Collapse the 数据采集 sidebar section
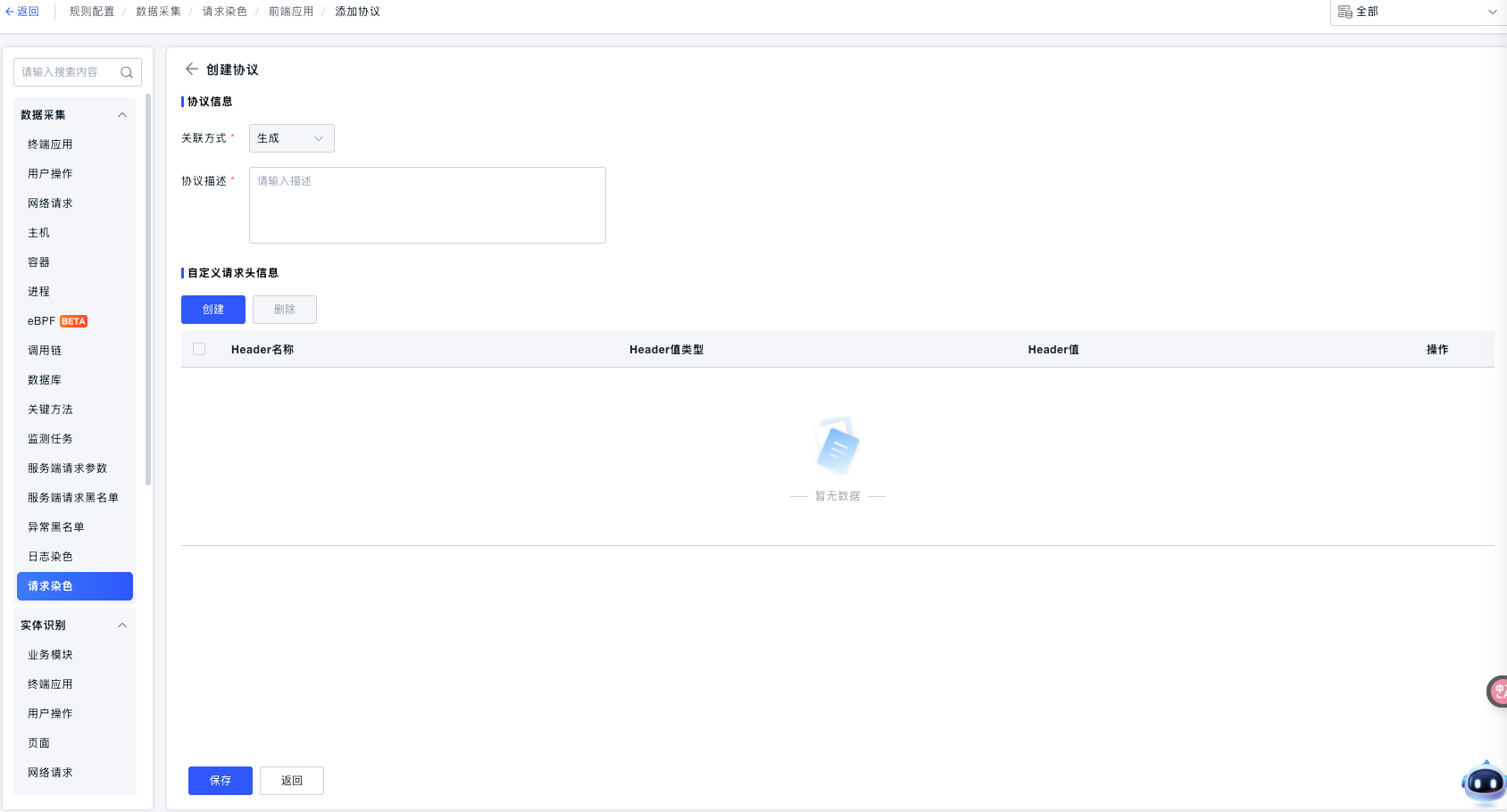The image size is (1507, 812). tap(122, 115)
